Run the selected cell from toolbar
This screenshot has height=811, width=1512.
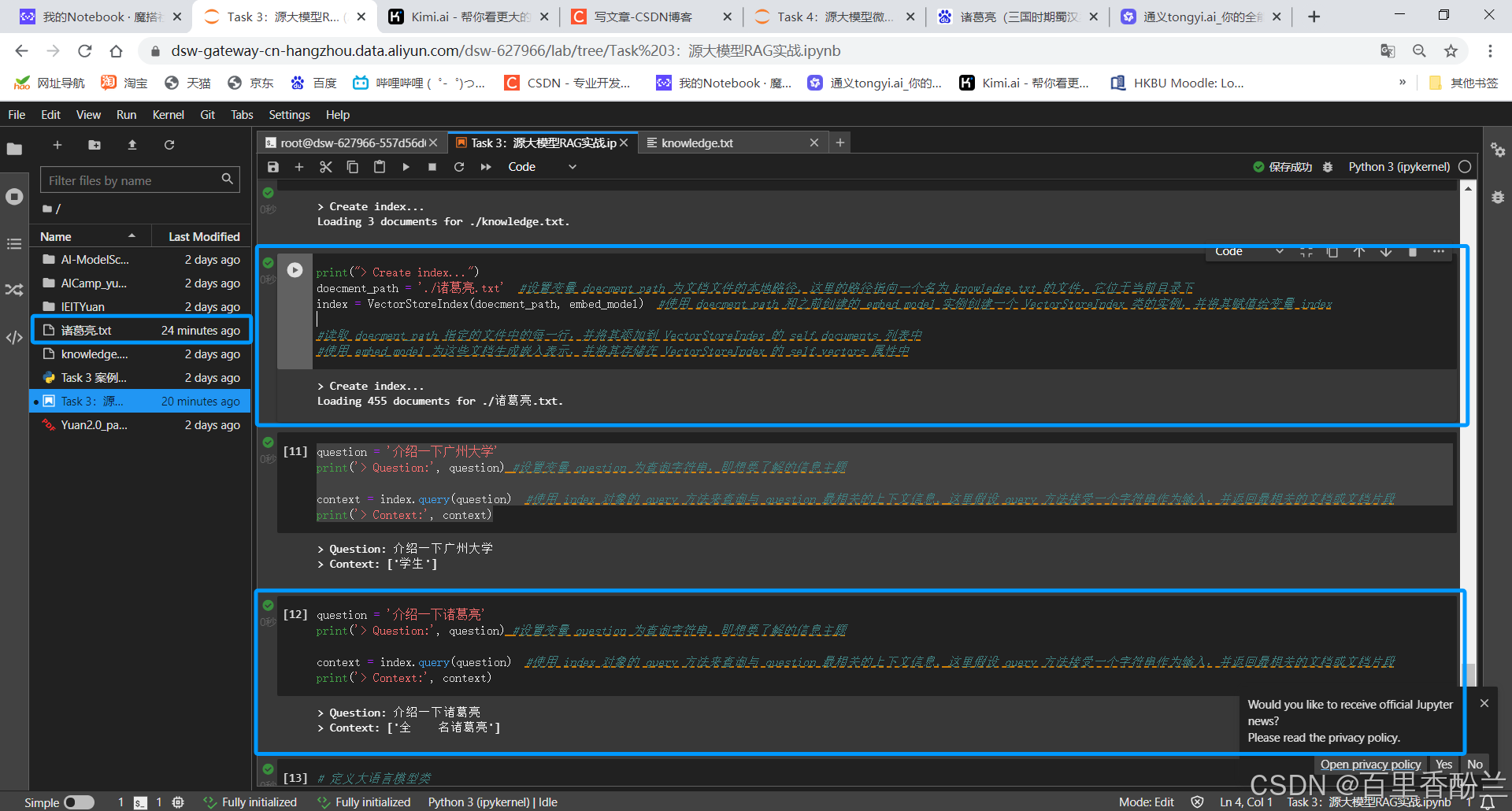pyautogui.click(x=406, y=167)
